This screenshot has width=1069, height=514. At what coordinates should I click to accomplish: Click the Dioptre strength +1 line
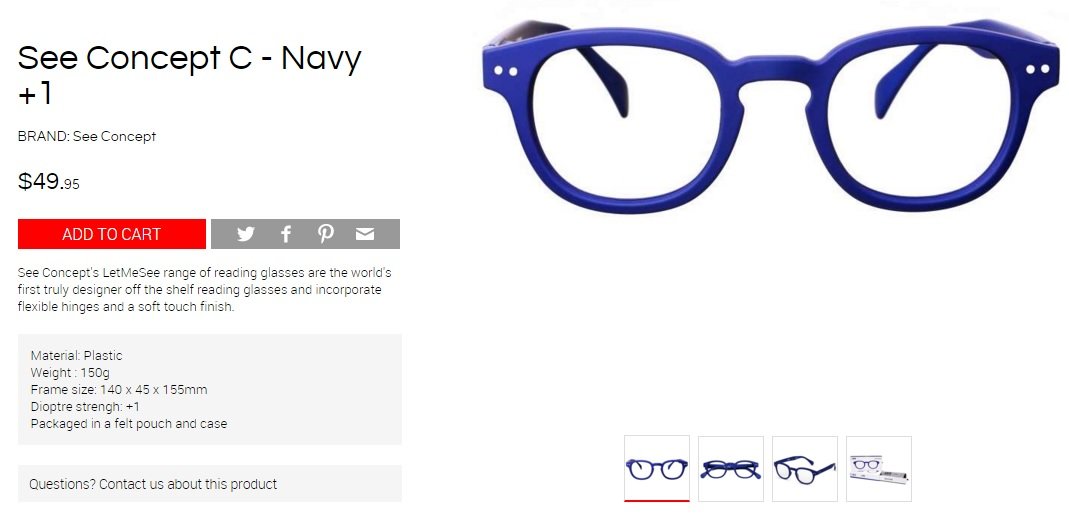85,406
